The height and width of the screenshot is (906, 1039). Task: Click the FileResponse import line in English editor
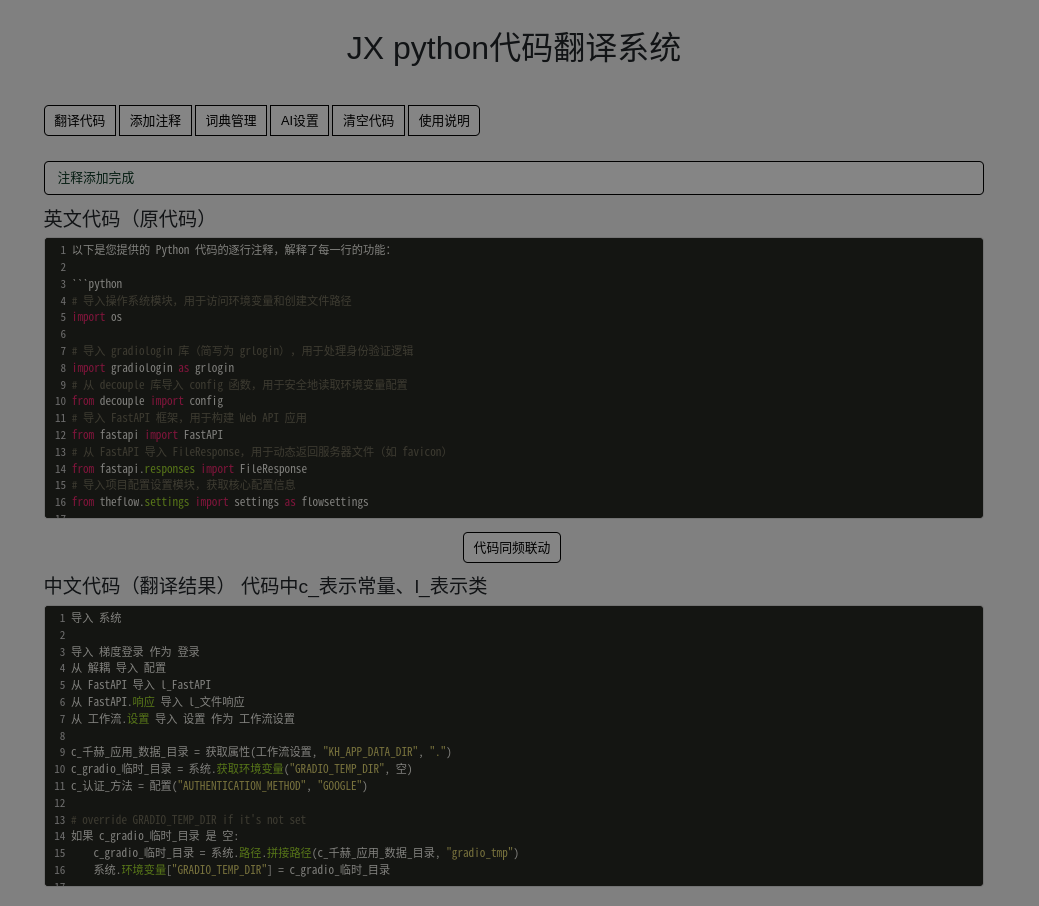(x=189, y=469)
